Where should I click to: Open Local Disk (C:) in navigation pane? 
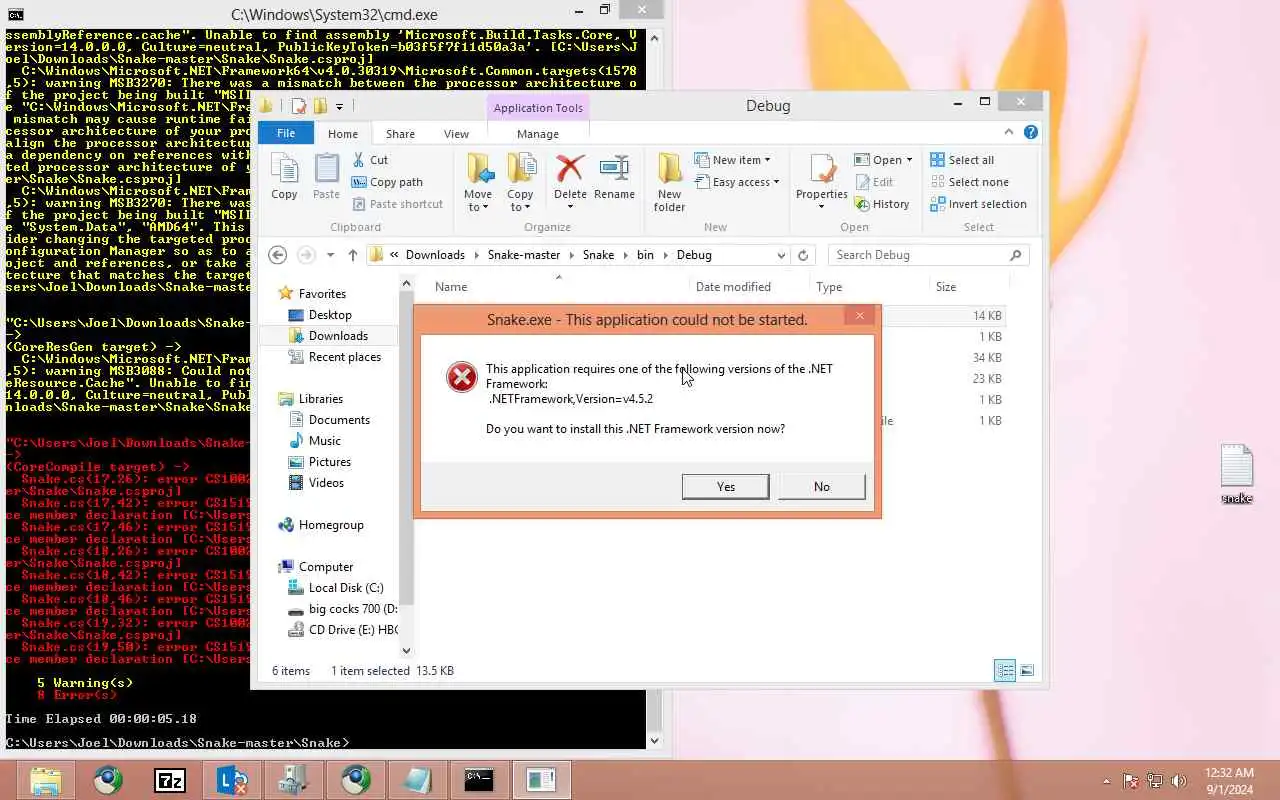point(346,588)
